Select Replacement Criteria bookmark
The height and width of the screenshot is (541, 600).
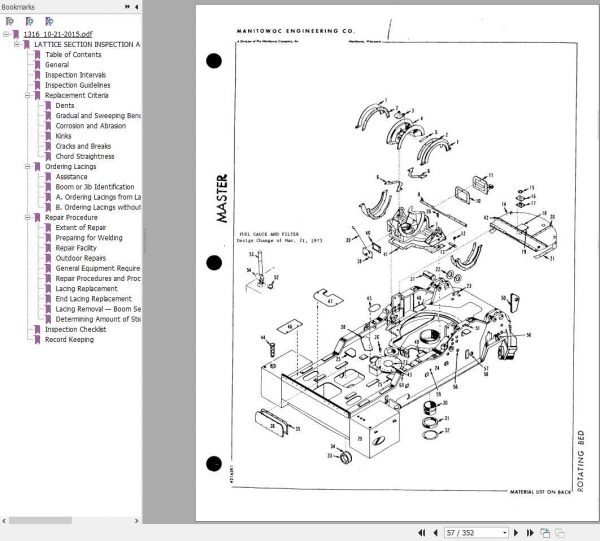tap(77, 95)
